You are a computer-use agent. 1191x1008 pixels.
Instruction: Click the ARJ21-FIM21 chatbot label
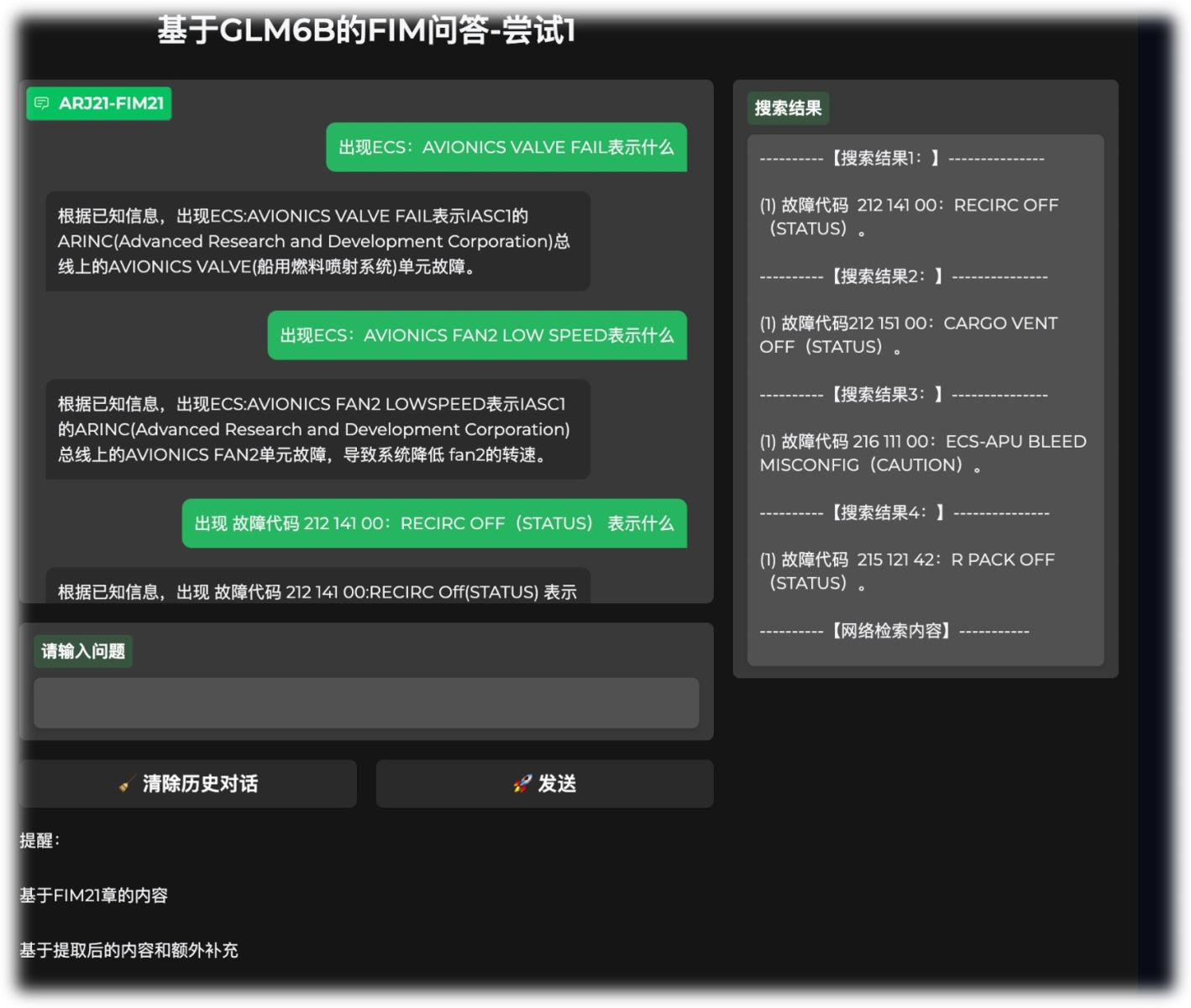tap(99, 103)
